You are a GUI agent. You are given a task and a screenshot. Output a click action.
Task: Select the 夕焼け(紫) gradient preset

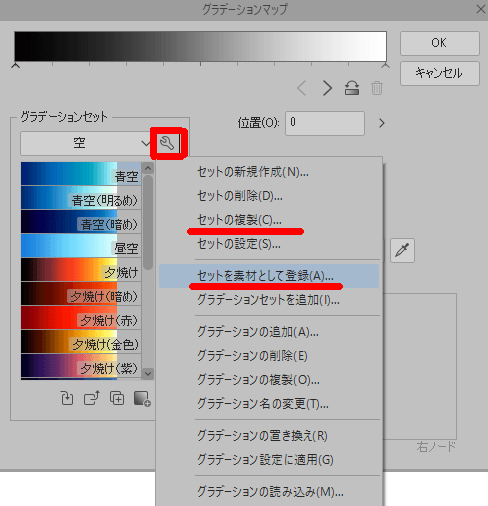coord(81,366)
